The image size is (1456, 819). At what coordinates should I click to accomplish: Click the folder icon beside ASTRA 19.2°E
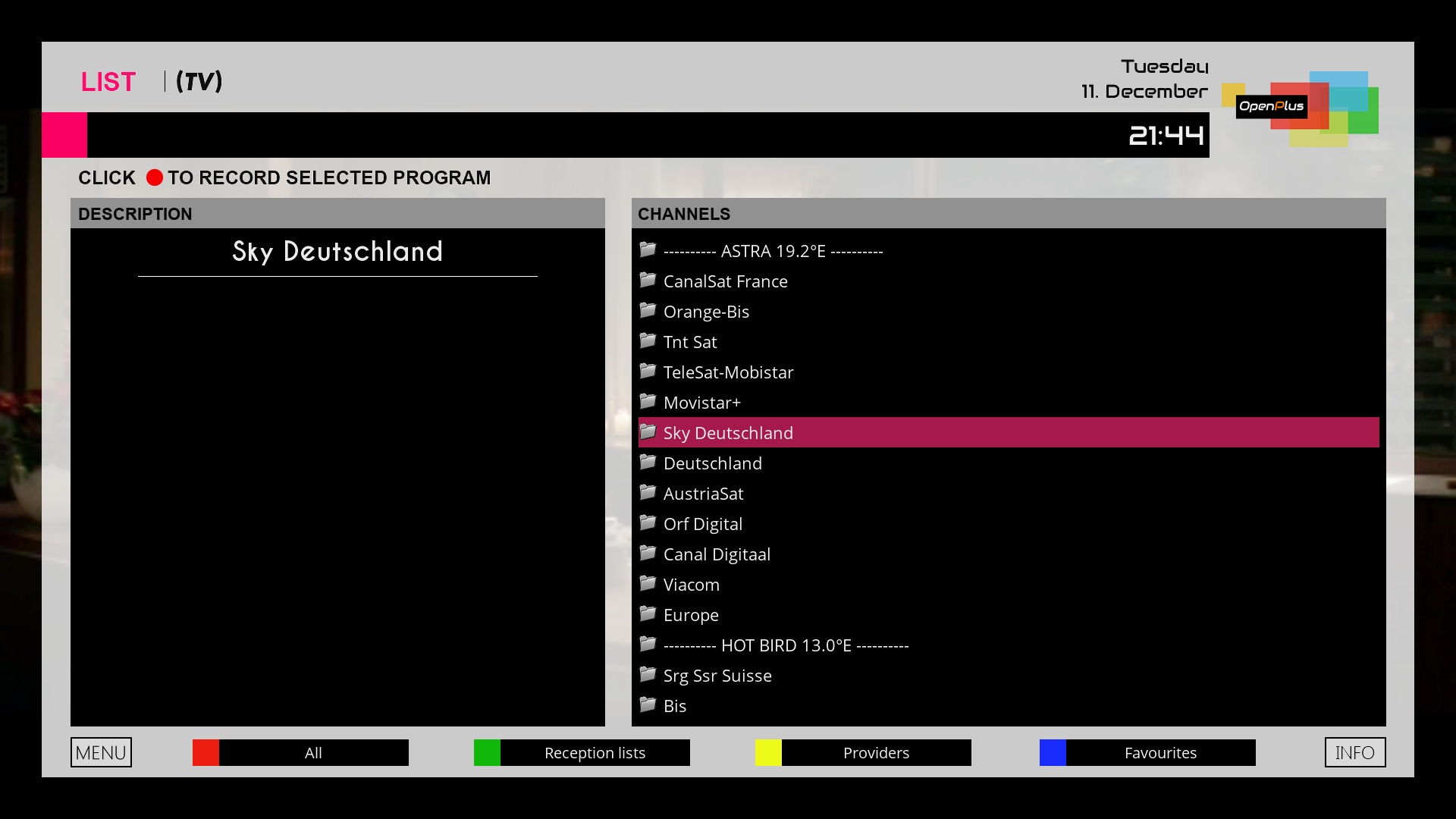[648, 249]
